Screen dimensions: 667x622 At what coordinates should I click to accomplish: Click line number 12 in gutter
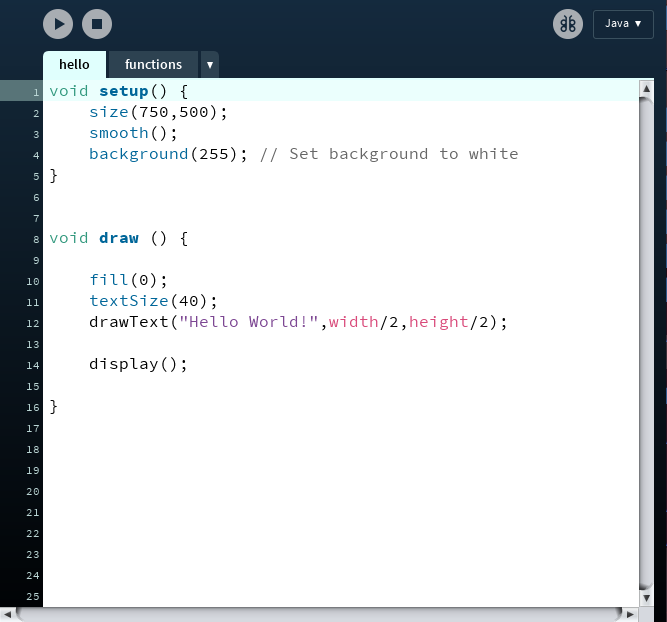tap(33, 323)
